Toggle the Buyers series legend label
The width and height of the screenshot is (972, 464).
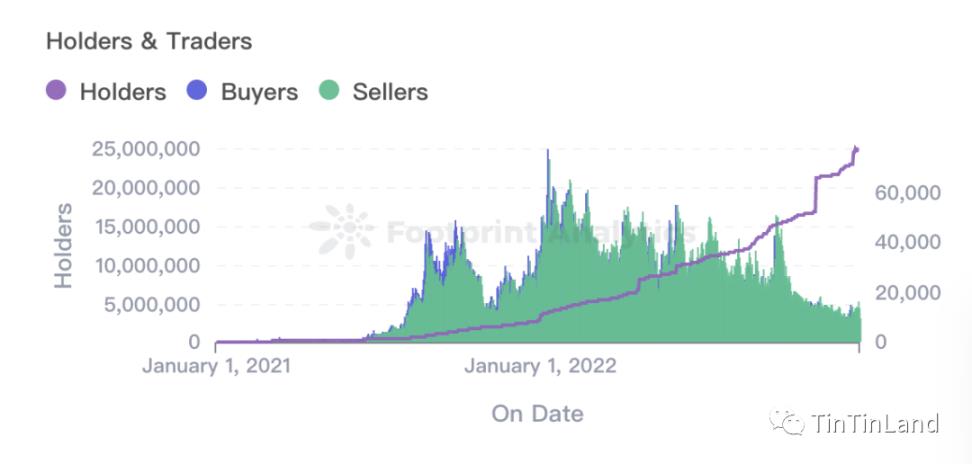pos(259,92)
